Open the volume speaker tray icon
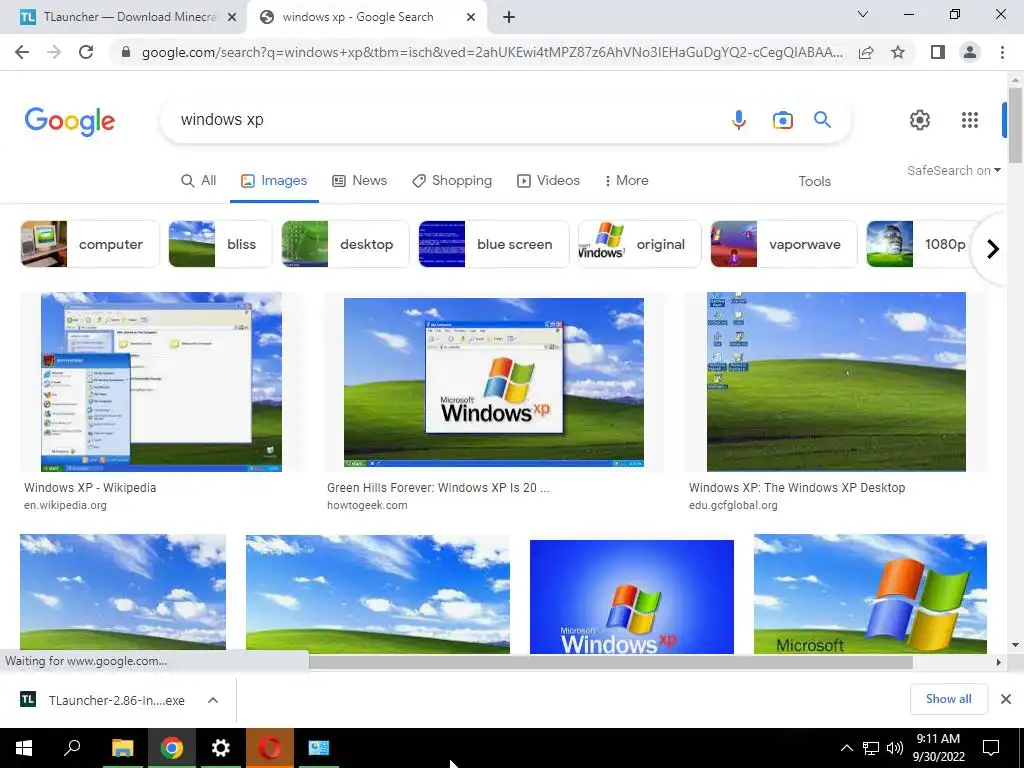The height and width of the screenshot is (768, 1024). click(x=895, y=748)
